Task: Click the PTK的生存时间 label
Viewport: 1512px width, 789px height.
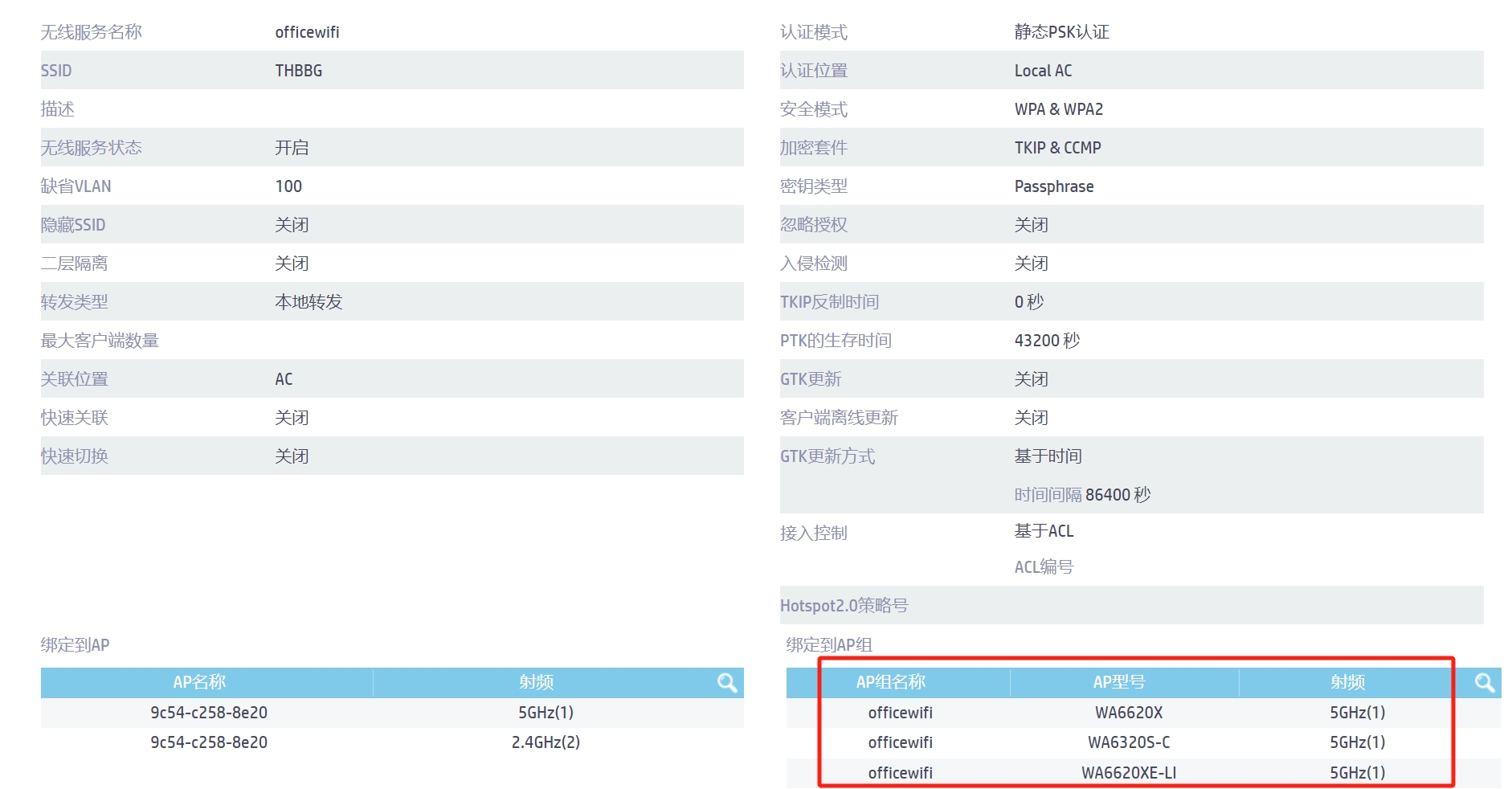Action: (836, 341)
